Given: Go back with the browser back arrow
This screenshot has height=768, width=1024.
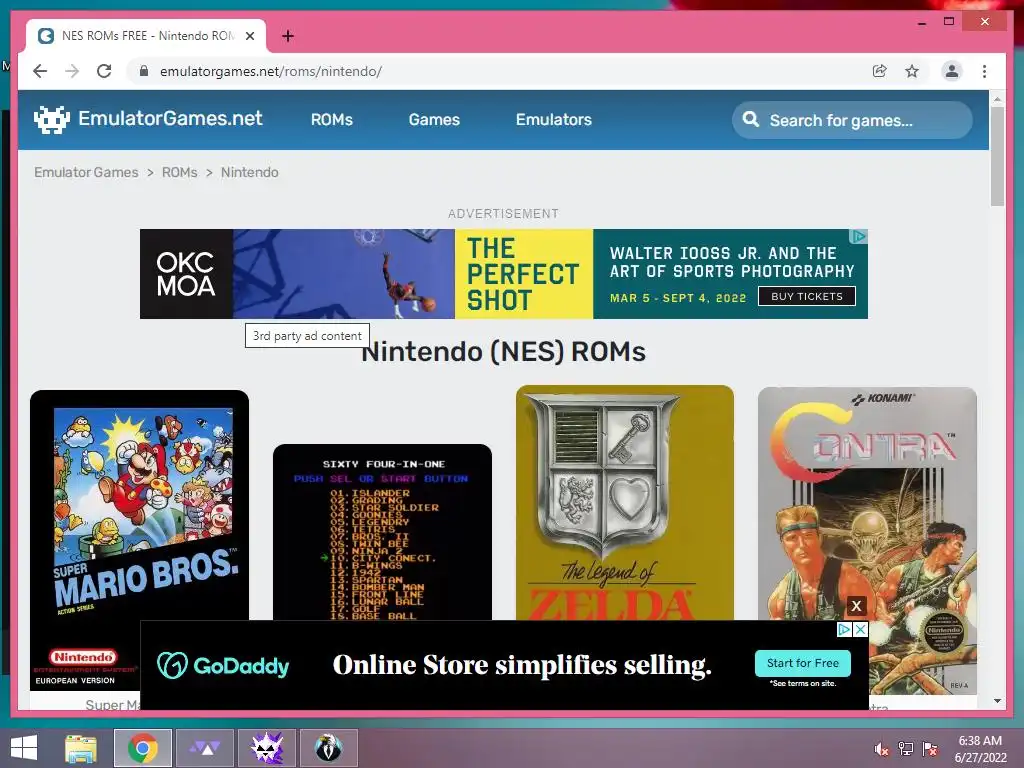Looking at the screenshot, I should [x=40, y=71].
